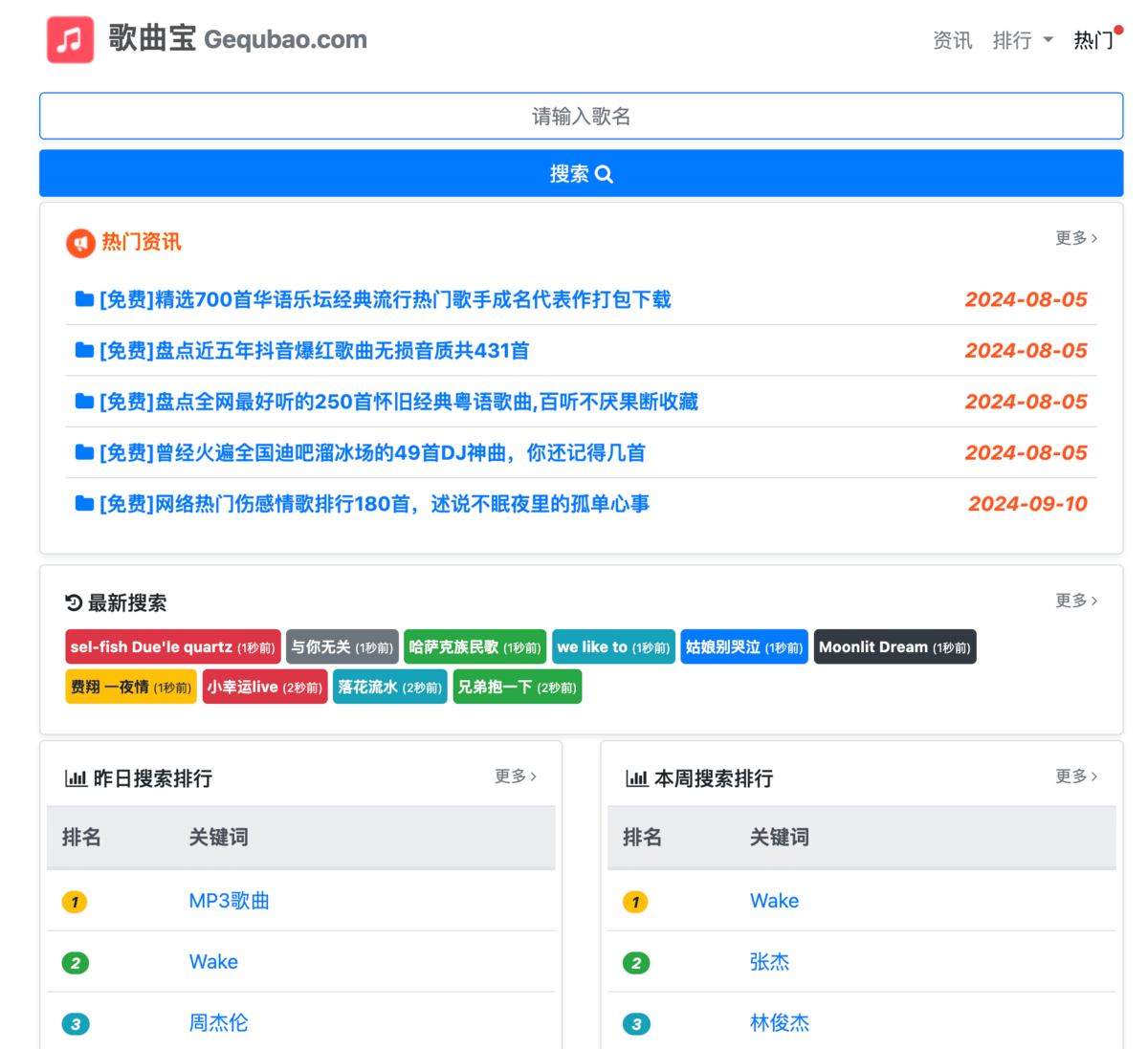Open the 热门 menu item

pos(1093,41)
